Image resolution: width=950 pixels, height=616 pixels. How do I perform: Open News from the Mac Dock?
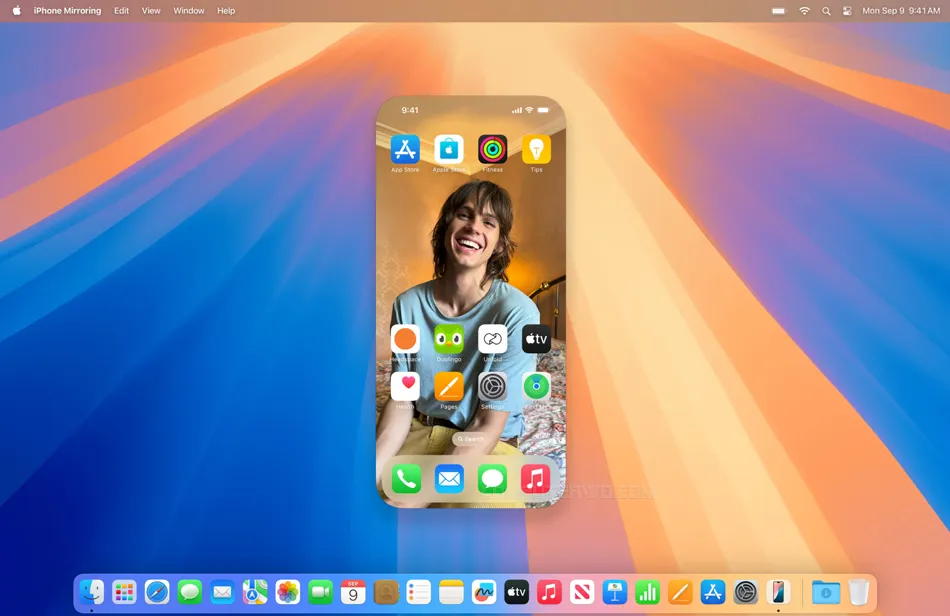(582, 592)
